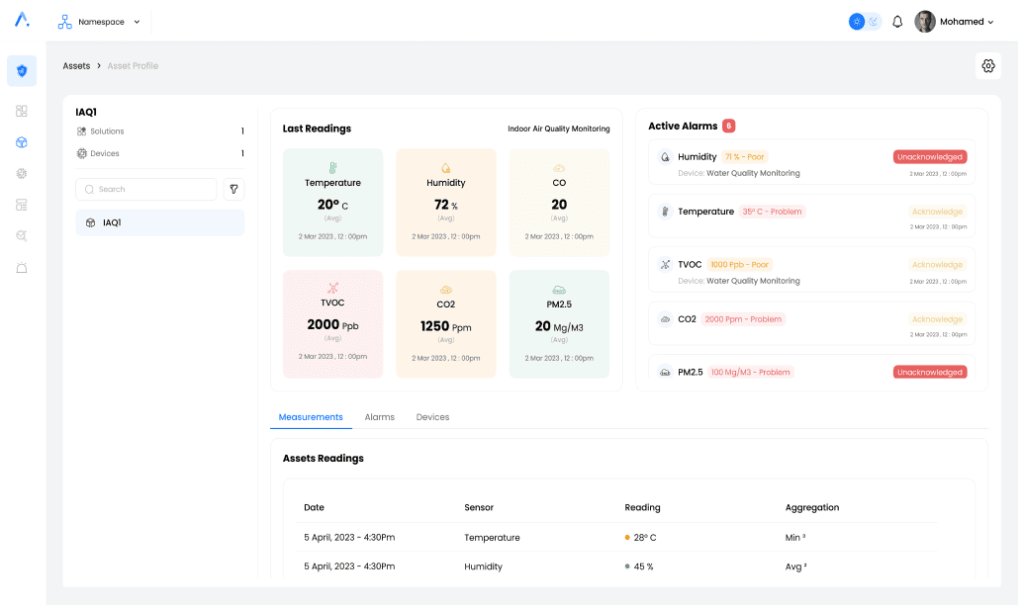Click the filter icon next to Search
Image resolution: width=1024 pixels, height=609 pixels.
tap(232, 189)
